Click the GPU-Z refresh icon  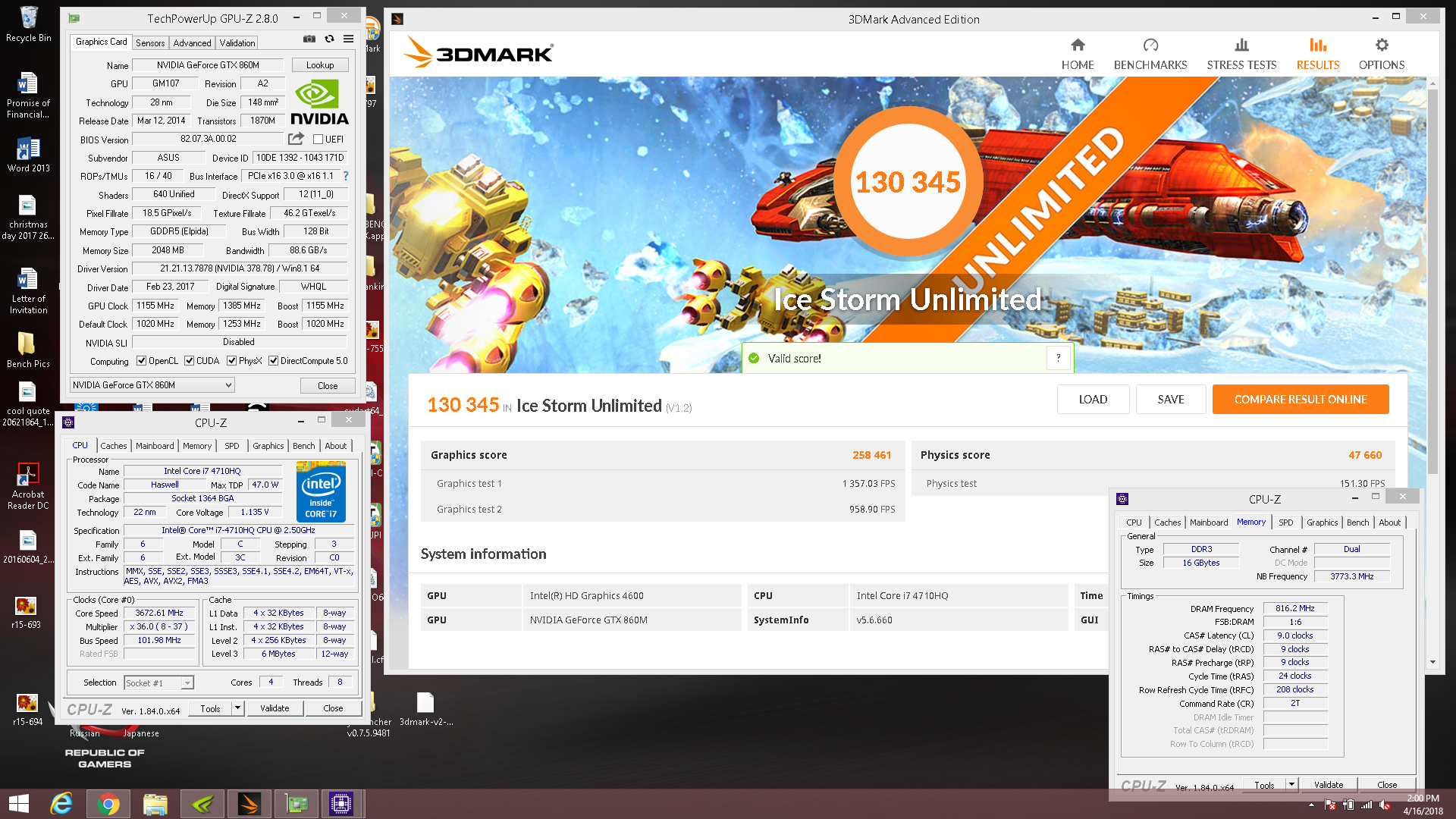click(329, 39)
